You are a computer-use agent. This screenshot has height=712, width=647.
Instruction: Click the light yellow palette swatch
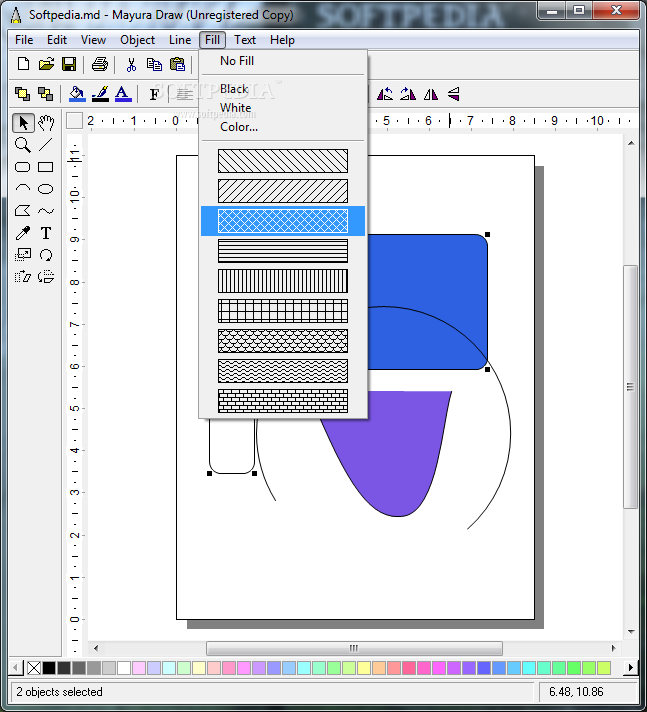click(x=199, y=668)
